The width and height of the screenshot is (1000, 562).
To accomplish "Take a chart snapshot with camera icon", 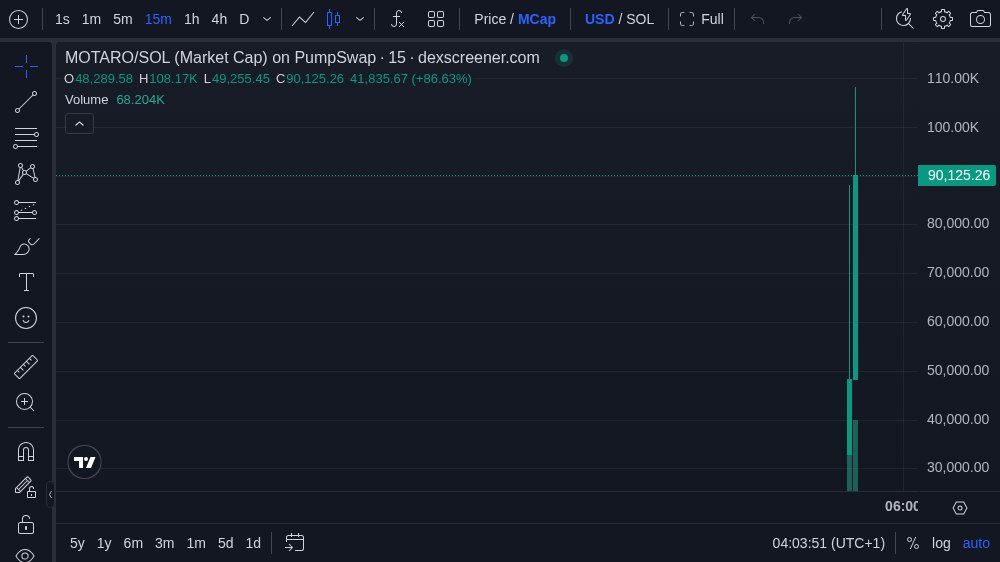I will [x=980, y=19].
